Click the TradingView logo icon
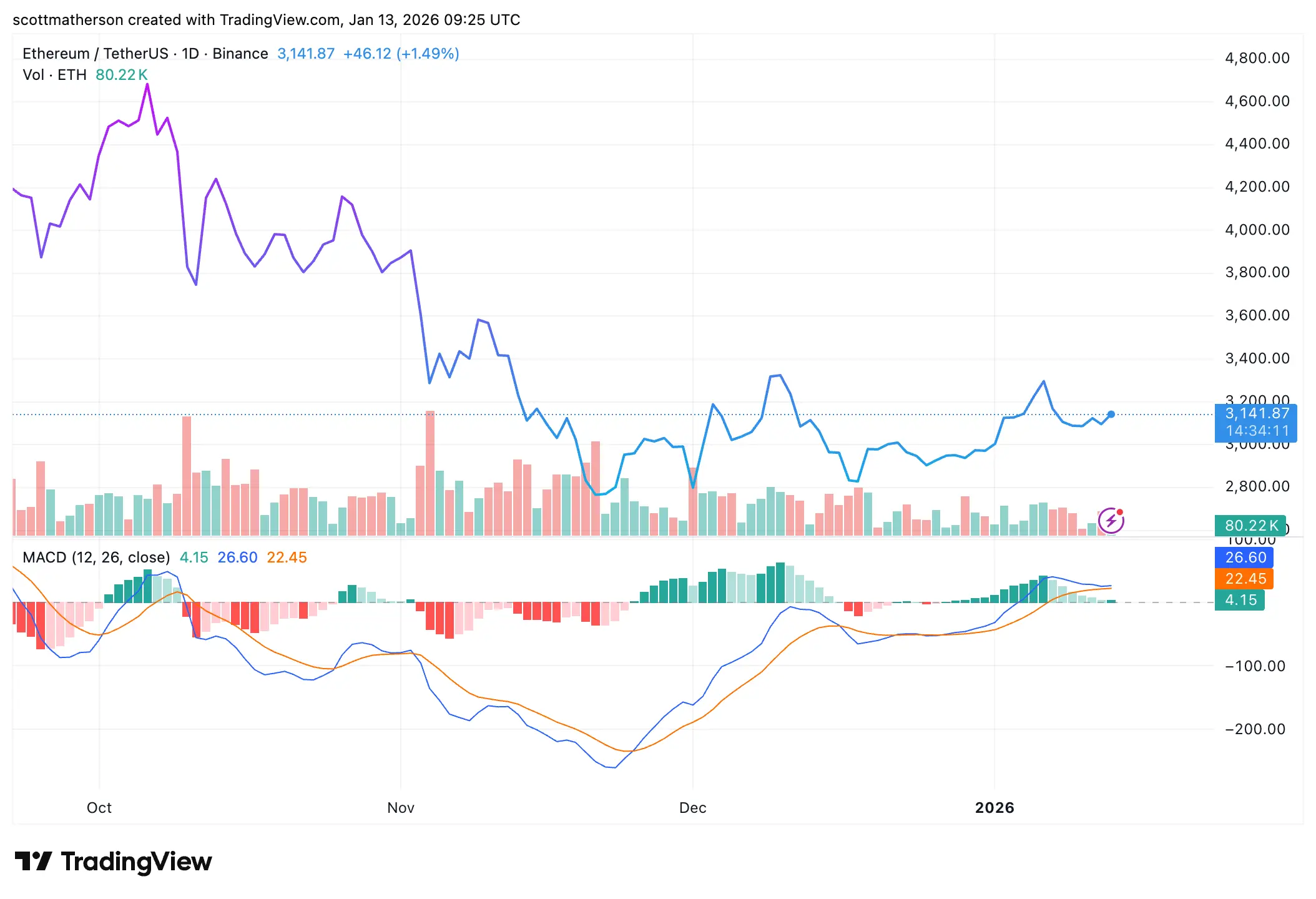The height and width of the screenshot is (899, 1316). 33,862
